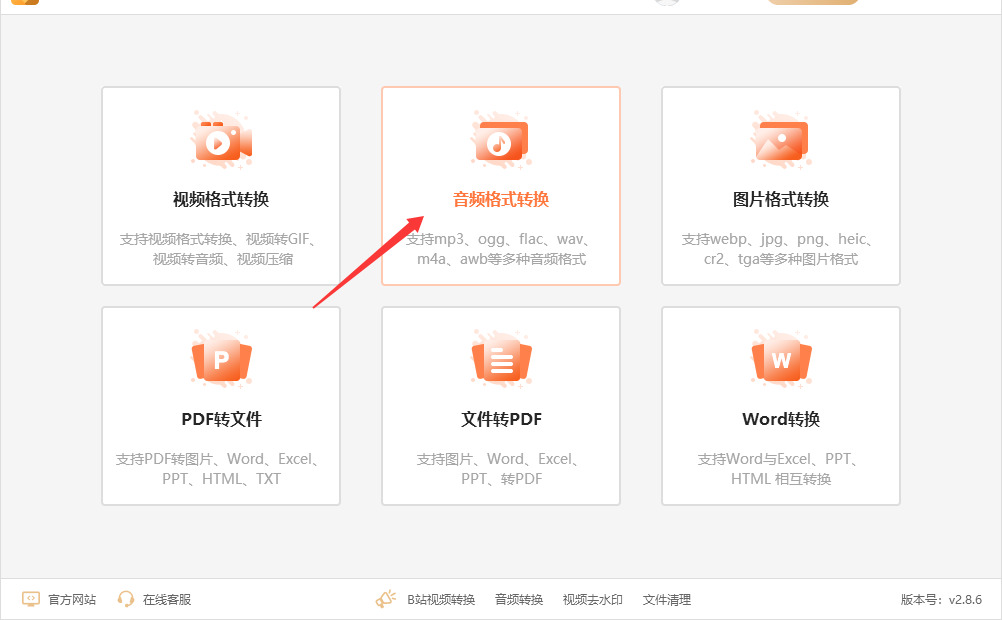This screenshot has width=1002, height=620.
Task: Click the description mentioning 视频转GIF
Action: (221, 249)
